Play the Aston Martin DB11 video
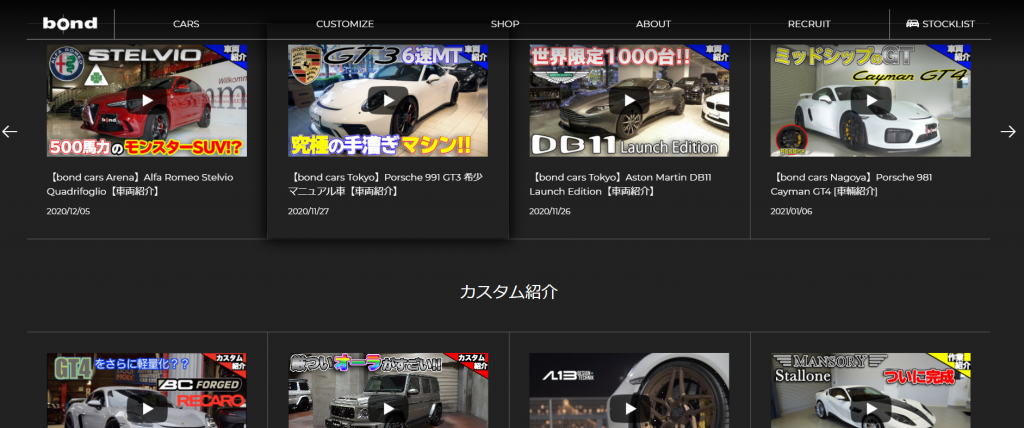Screen dimensions: 1024x428 click(x=629, y=100)
